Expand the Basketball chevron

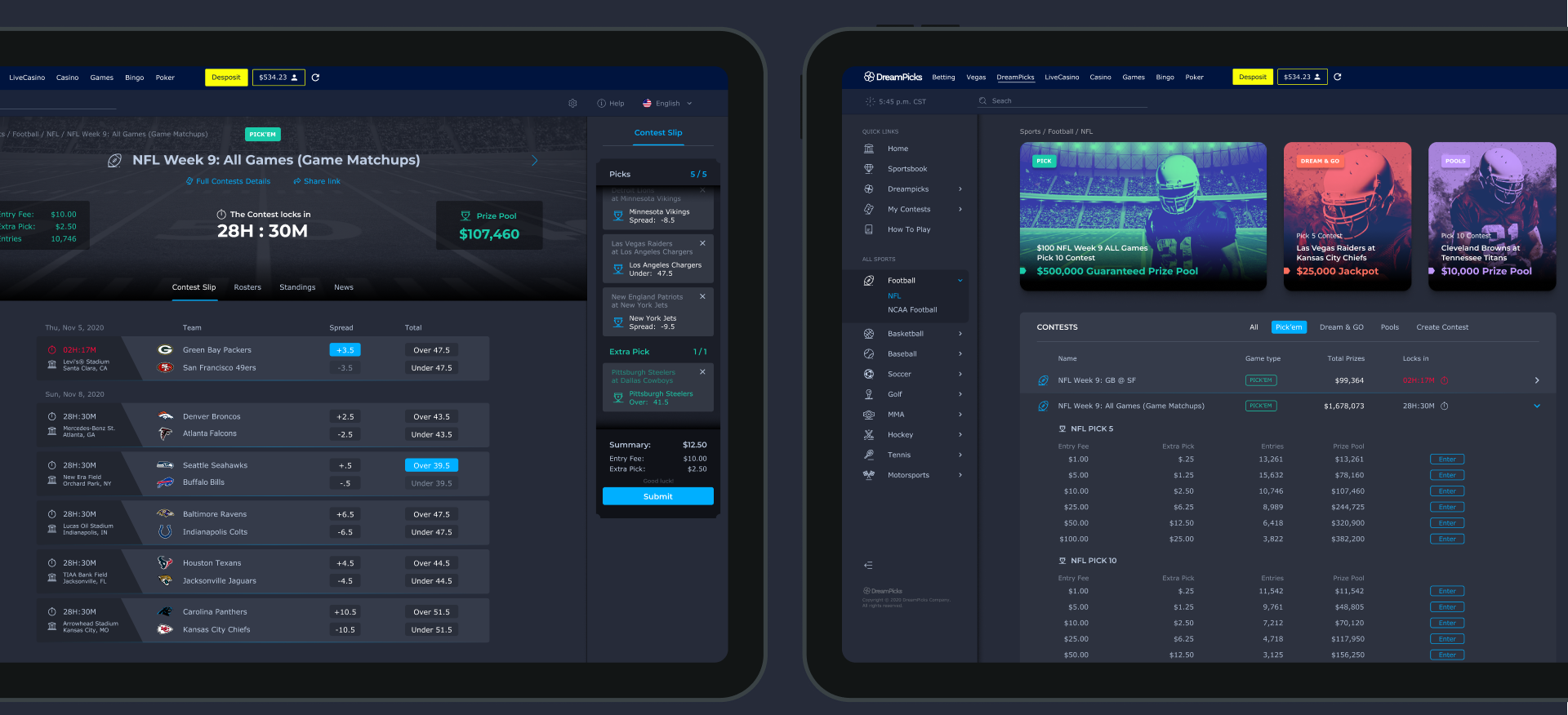point(960,334)
